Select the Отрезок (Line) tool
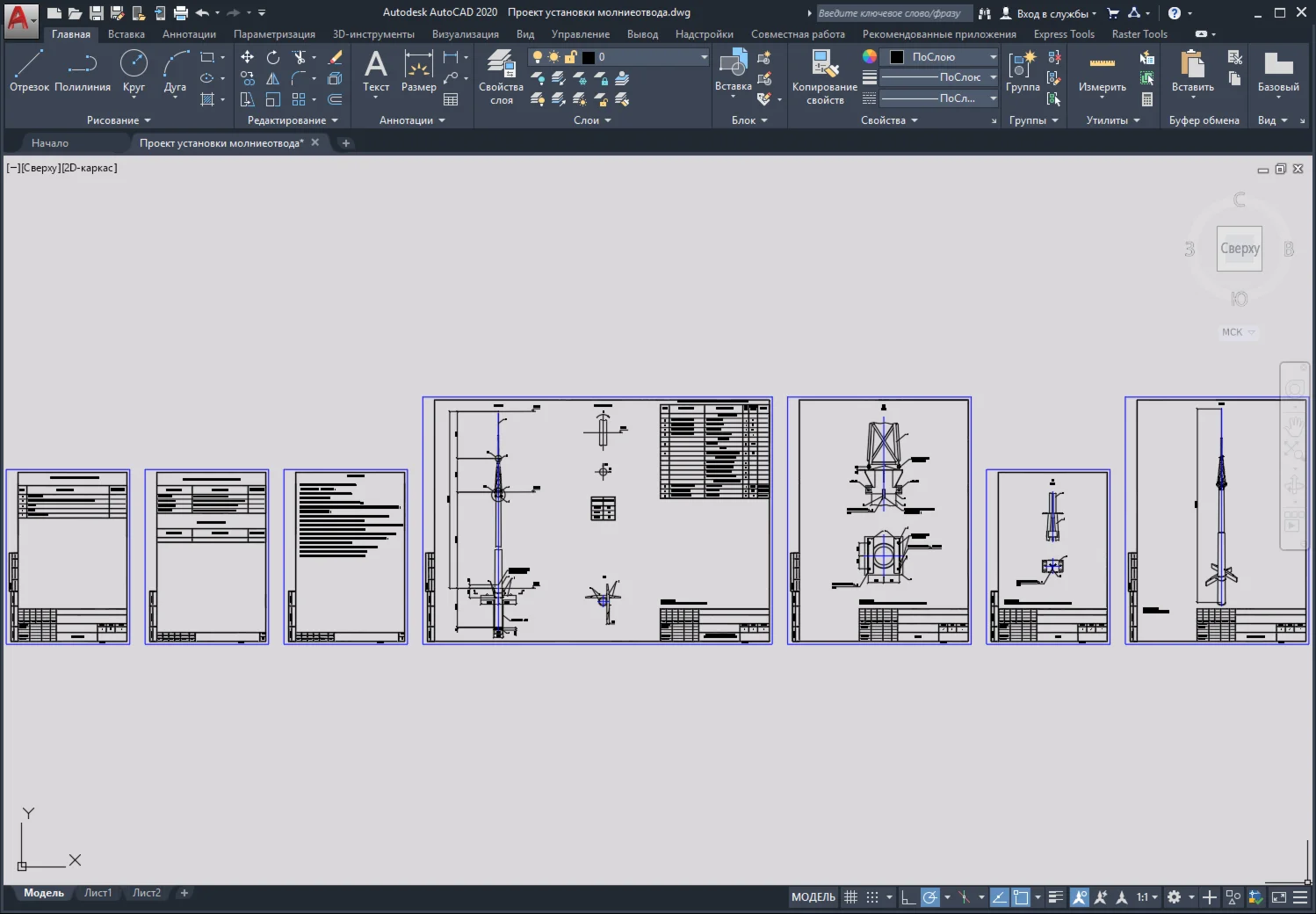The height and width of the screenshot is (914, 1316). (29, 70)
